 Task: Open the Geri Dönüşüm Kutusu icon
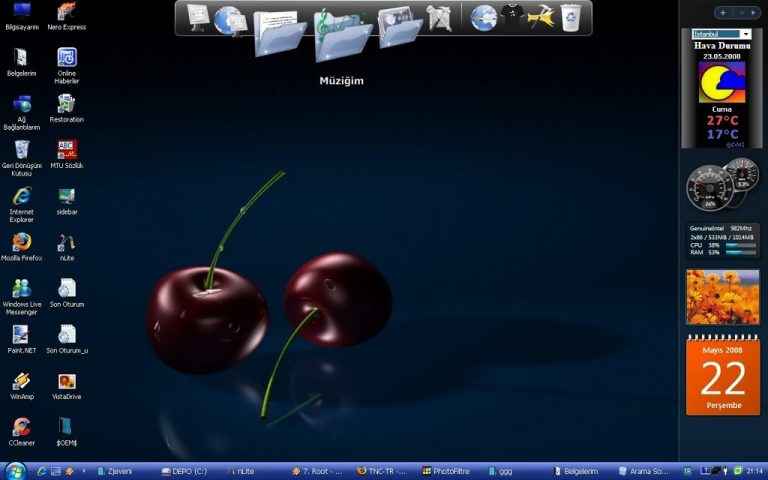pyautogui.click(x=21, y=150)
